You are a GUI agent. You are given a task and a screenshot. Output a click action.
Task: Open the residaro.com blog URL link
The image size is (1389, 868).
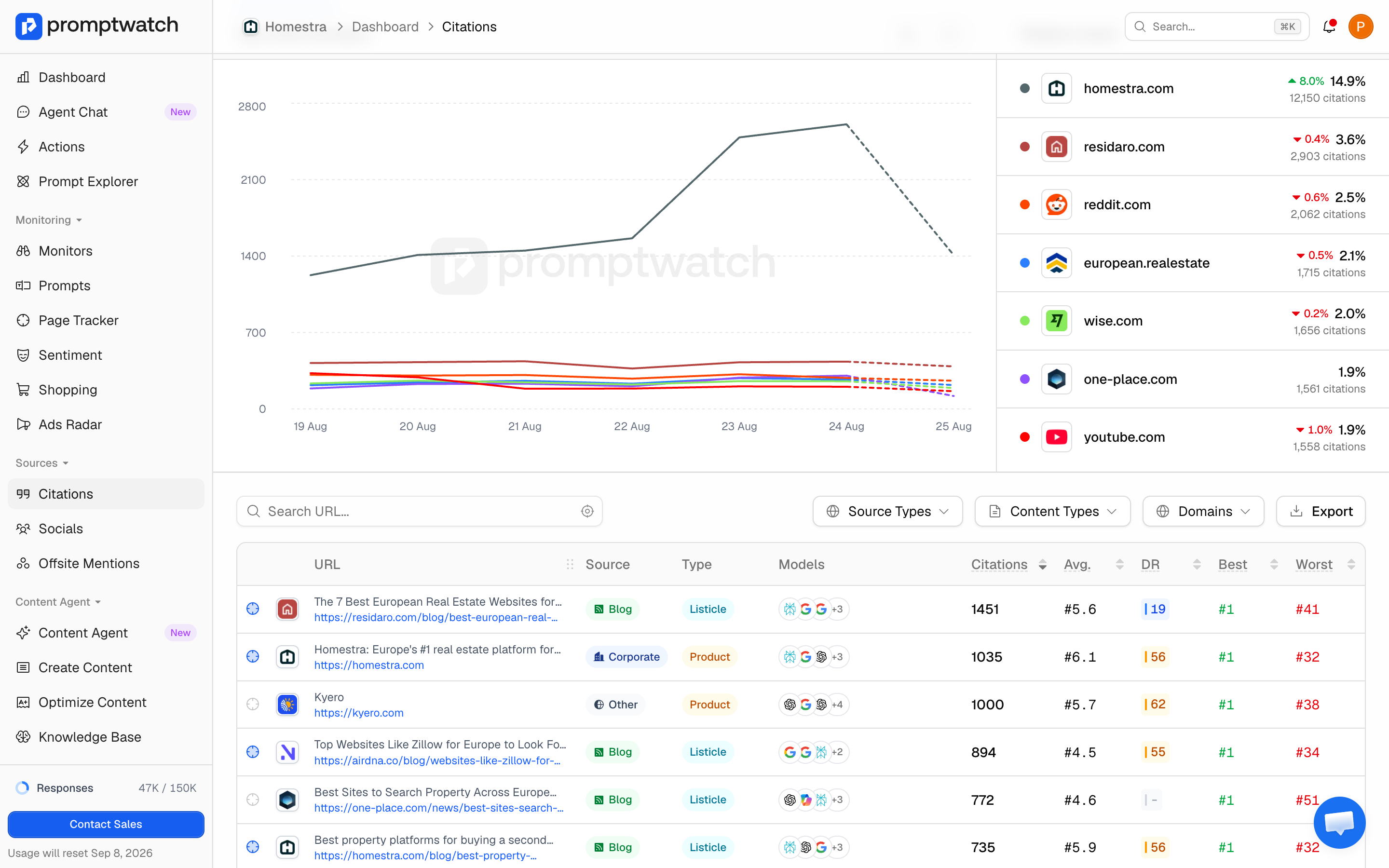point(436,617)
